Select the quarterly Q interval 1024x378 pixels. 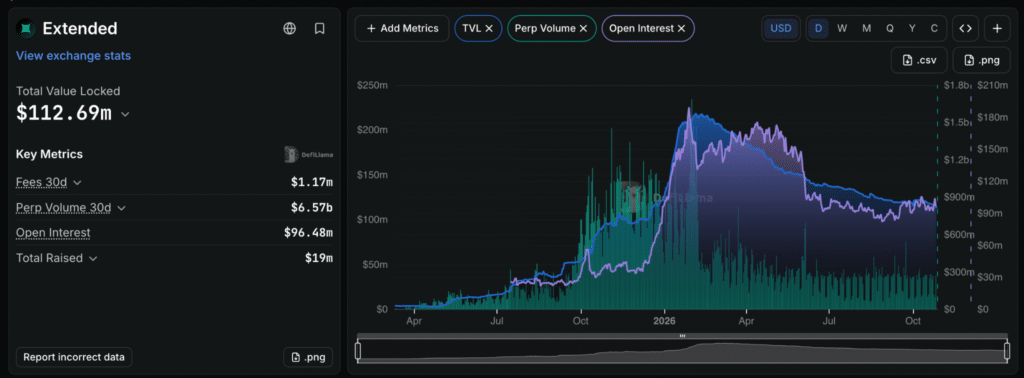pyautogui.click(x=889, y=29)
